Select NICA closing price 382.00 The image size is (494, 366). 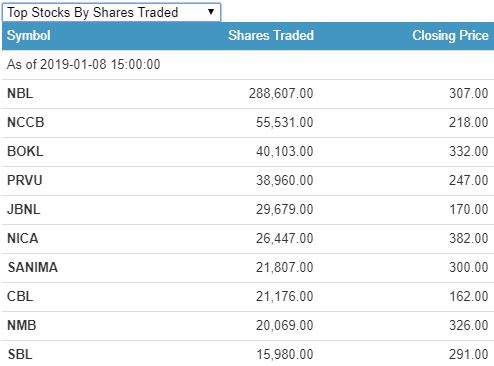(469, 238)
